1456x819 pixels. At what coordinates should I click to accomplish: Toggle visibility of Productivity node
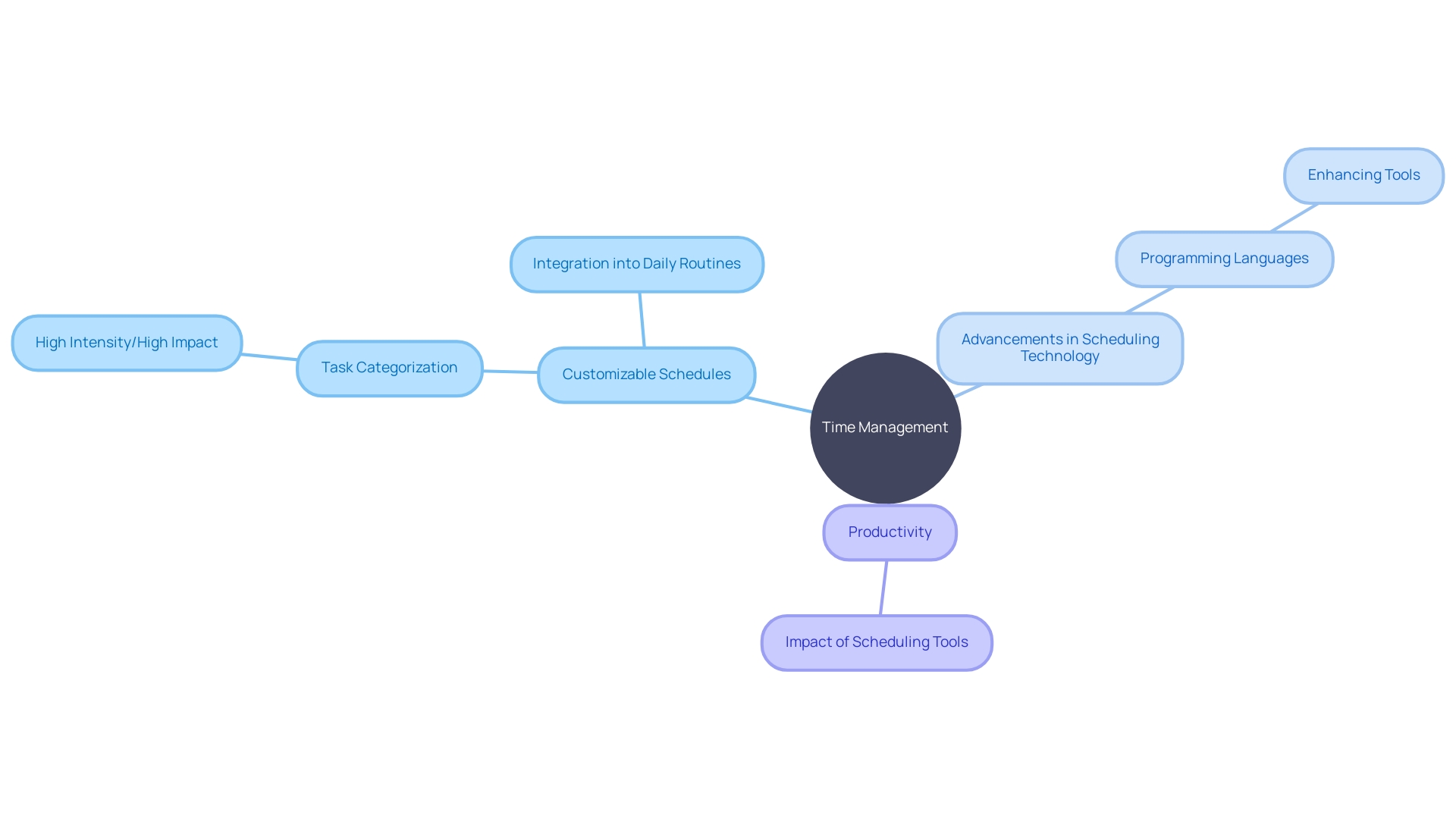tap(889, 532)
